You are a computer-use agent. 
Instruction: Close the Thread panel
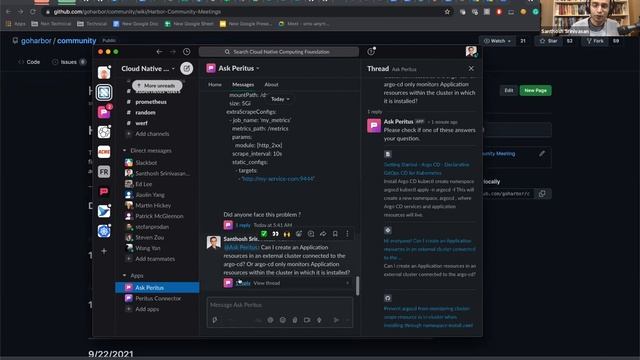tap(471, 68)
